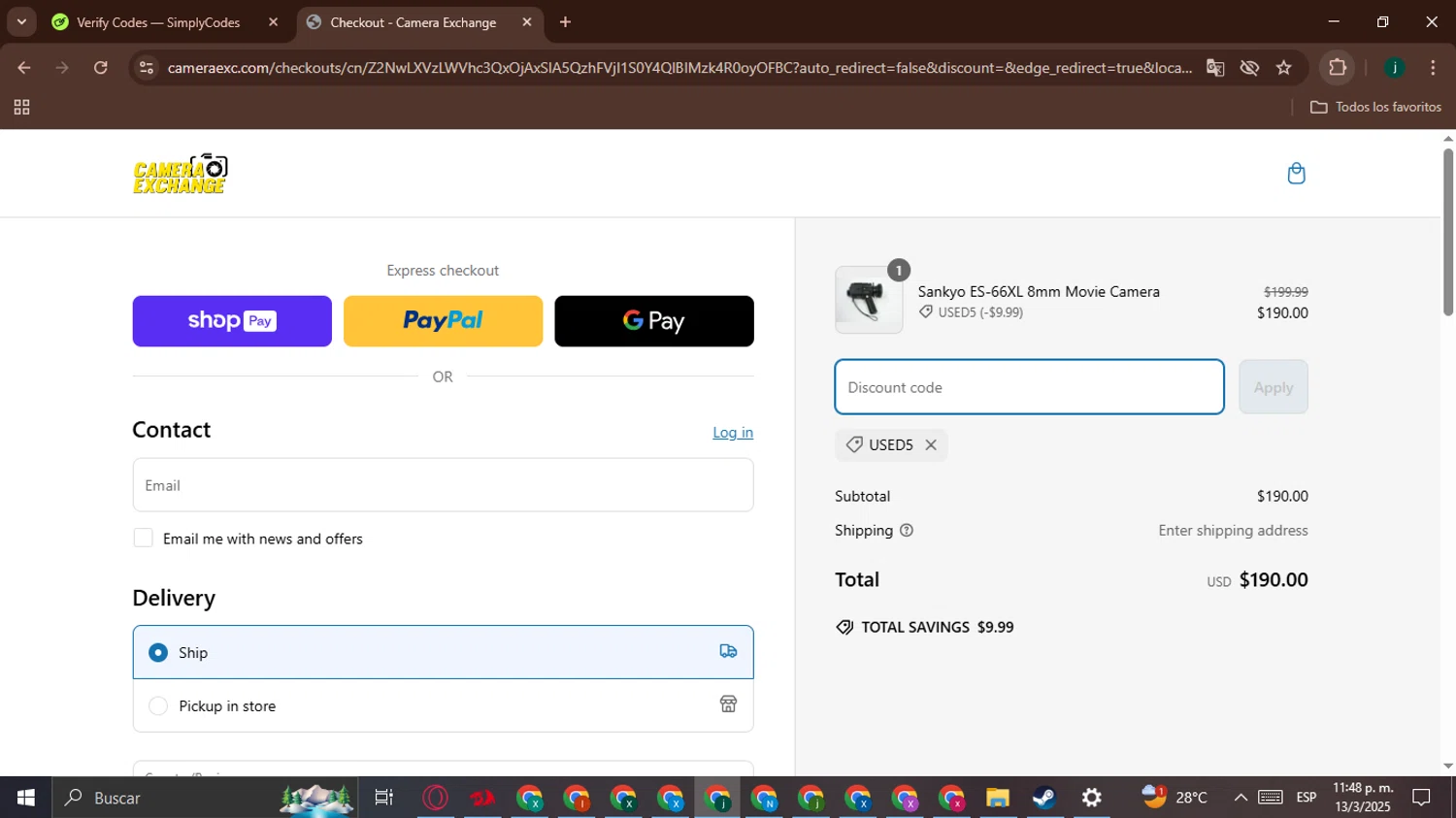This screenshot has width=1456, height=818.
Task: Pay with Shop Pay button
Action: 232,321
